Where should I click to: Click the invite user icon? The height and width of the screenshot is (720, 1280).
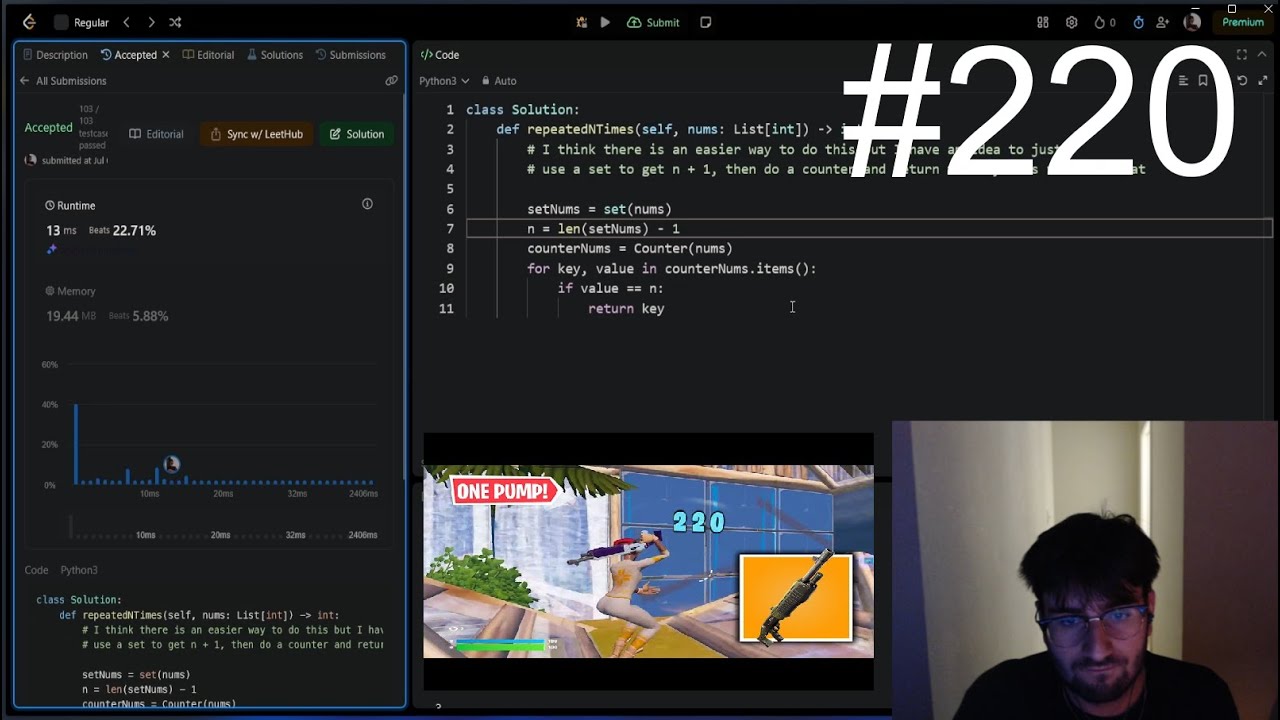pyautogui.click(x=1163, y=22)
